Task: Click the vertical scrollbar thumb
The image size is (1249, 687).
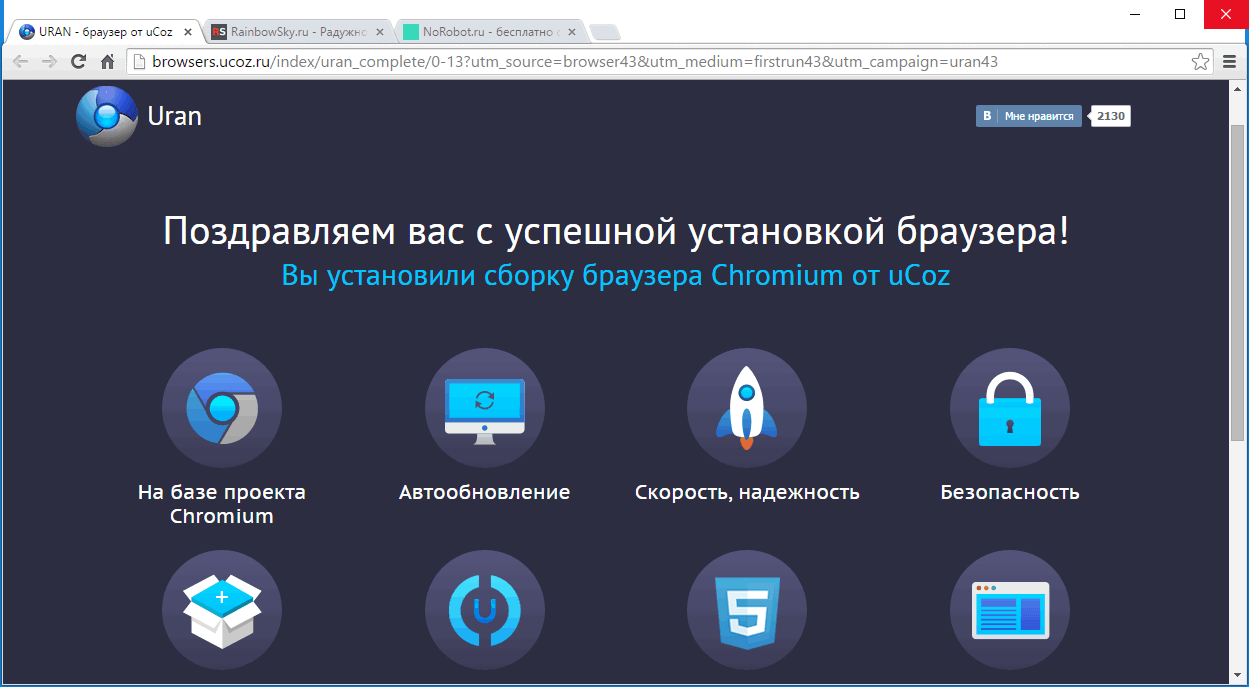Action: [1238, 285]
